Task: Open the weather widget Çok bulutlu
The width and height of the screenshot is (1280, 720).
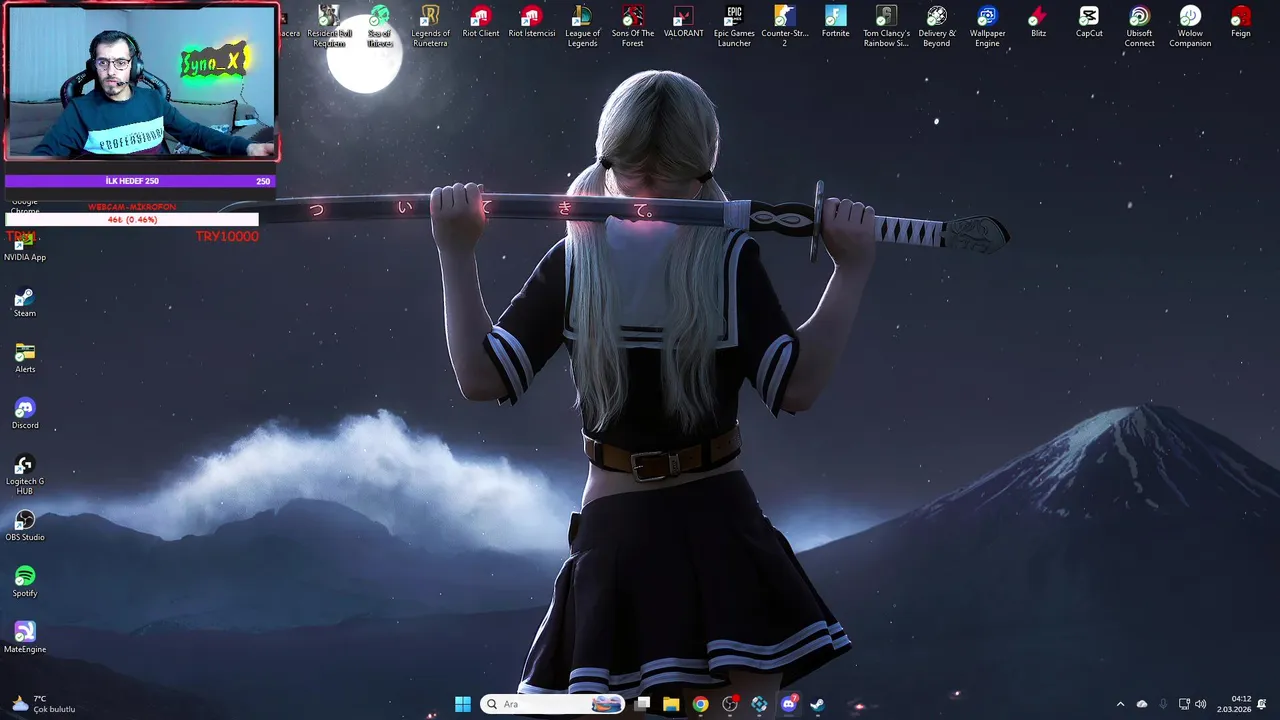Action: coord(43,704)
